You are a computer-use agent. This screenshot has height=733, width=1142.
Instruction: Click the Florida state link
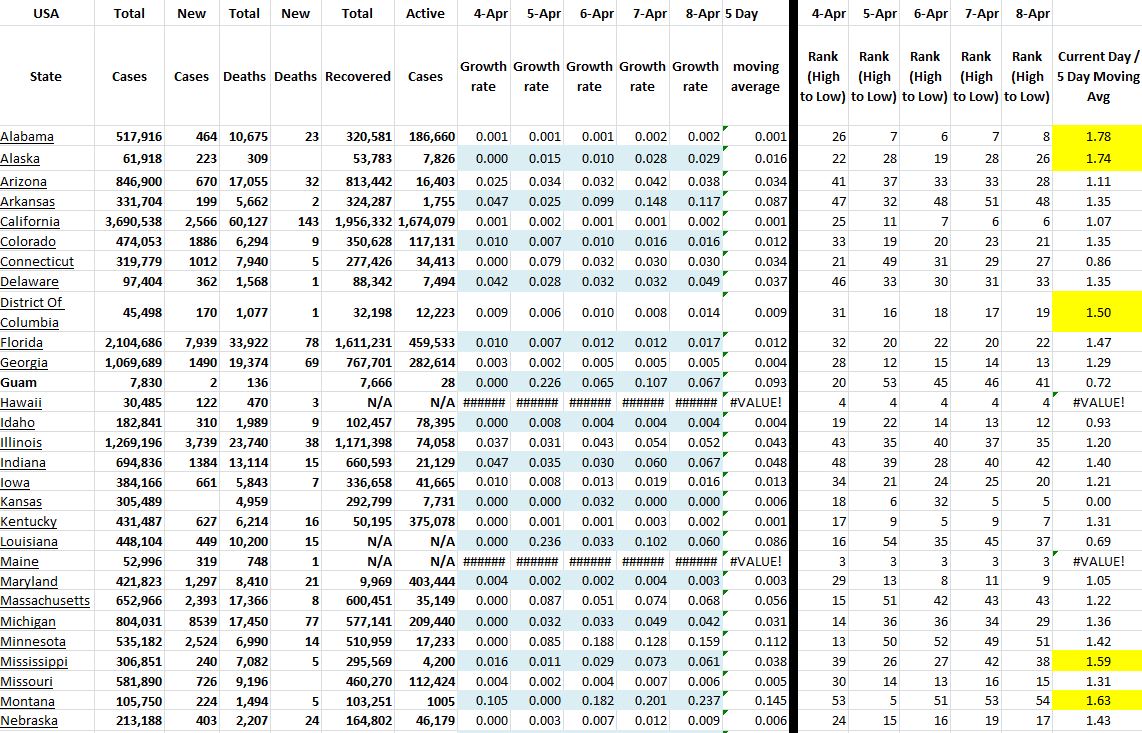coord(22,343)
